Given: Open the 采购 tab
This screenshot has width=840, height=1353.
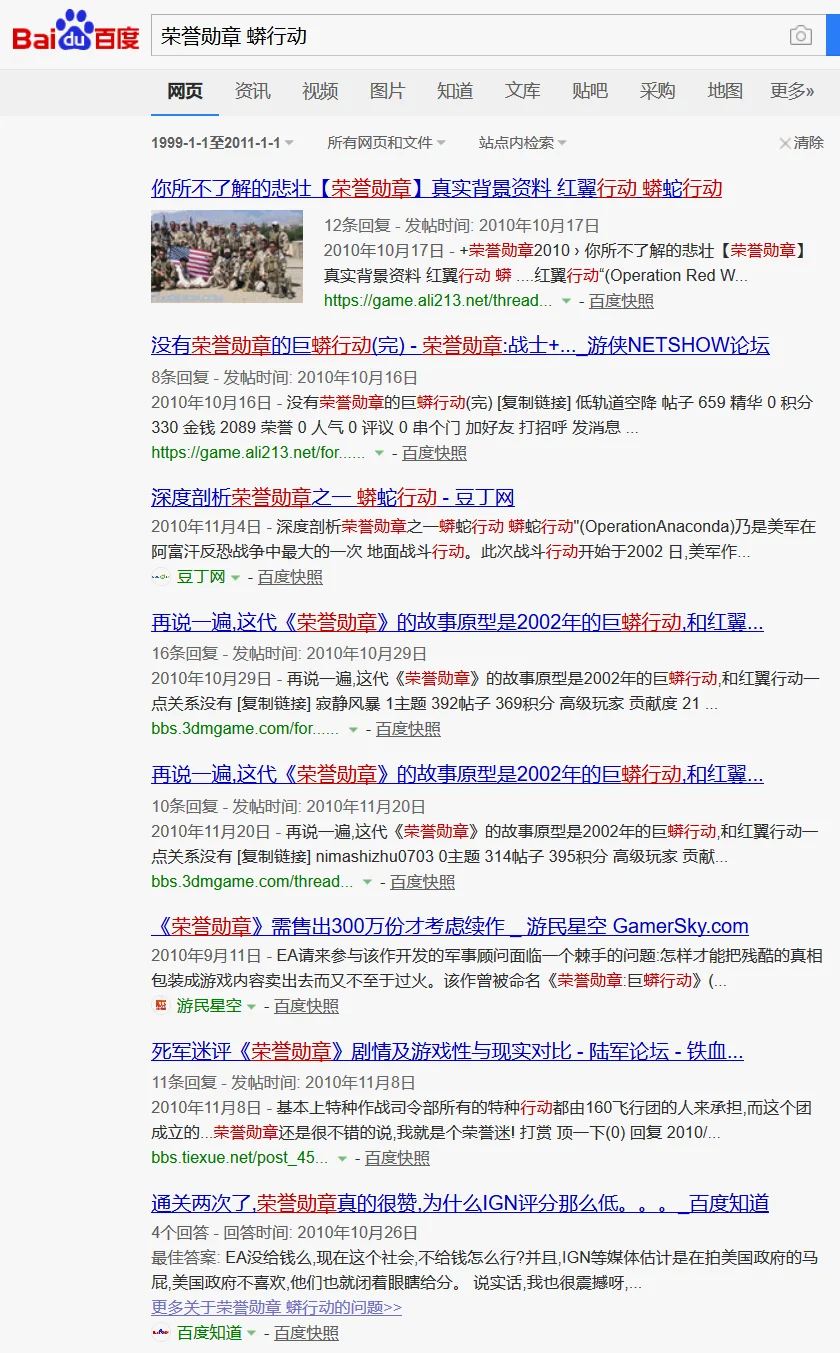Looking at the screenshot, I should 657,91.
